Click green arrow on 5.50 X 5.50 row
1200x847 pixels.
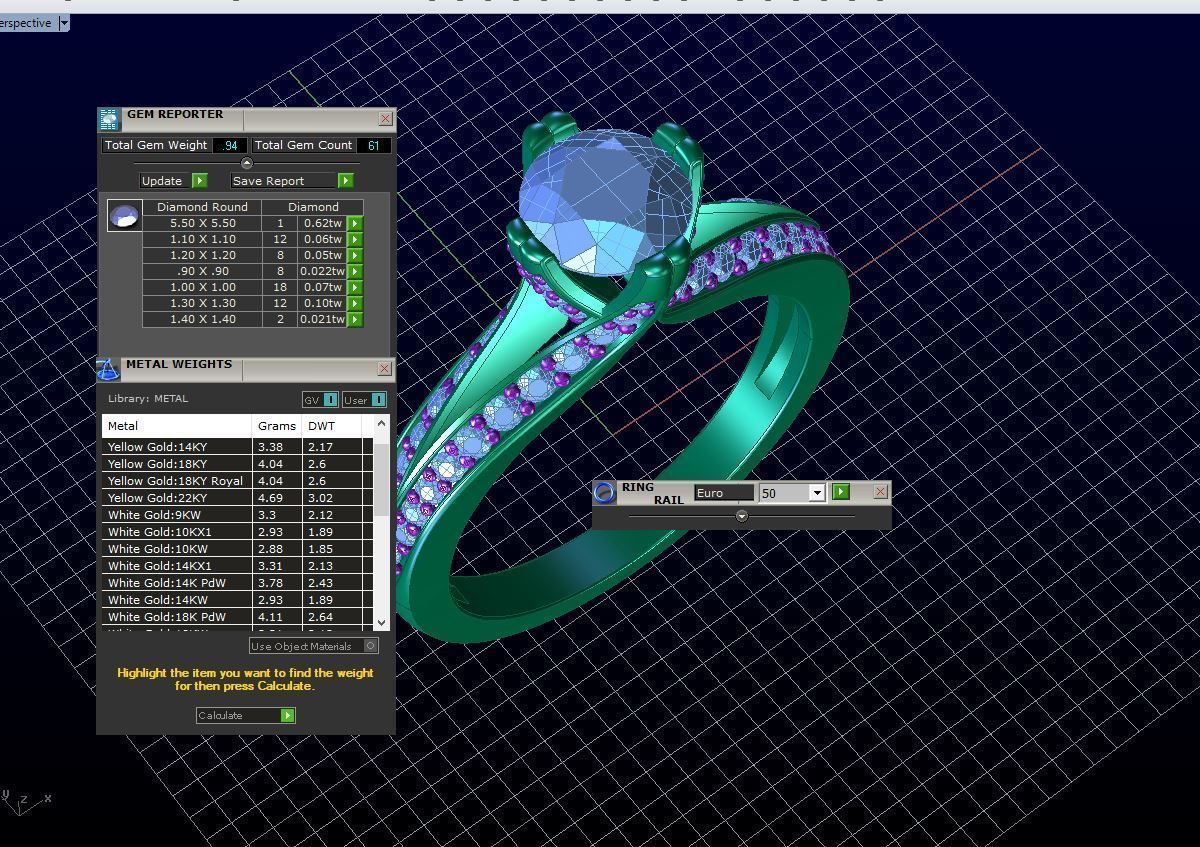355,224
